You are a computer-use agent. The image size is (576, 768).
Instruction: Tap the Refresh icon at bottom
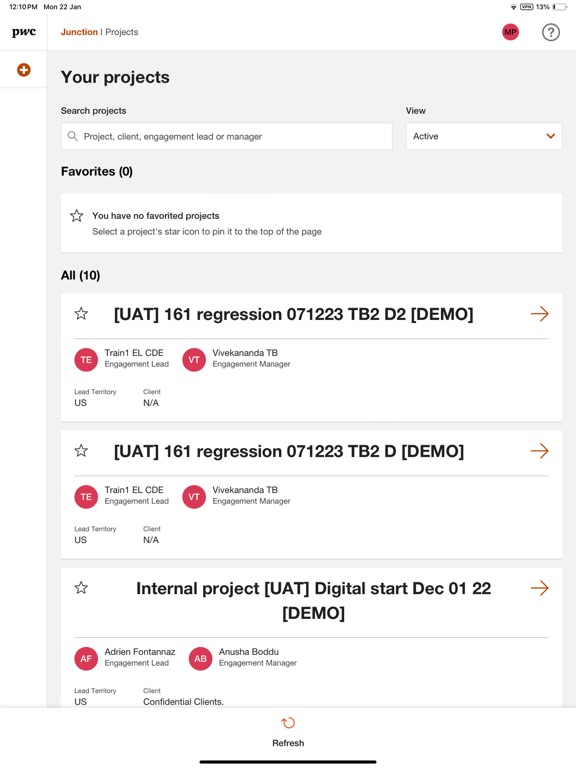[288, 723]
